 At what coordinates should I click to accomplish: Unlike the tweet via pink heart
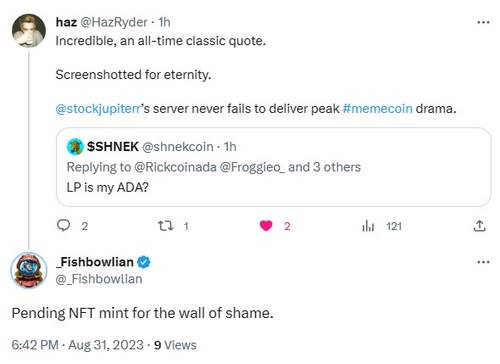[266, 226]
